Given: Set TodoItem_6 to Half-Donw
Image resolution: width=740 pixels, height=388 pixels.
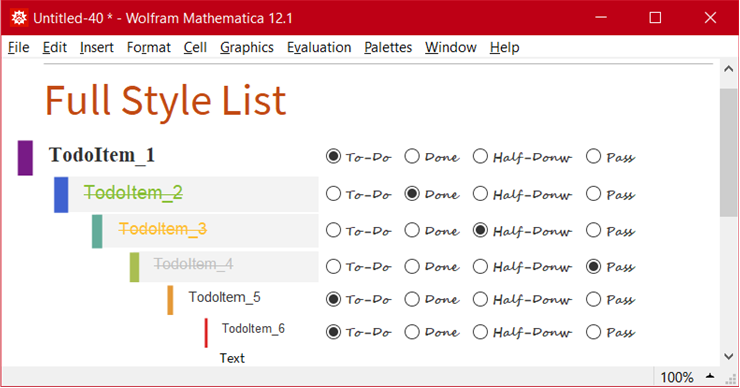Looking at the screenshot, I should (480, 332).
